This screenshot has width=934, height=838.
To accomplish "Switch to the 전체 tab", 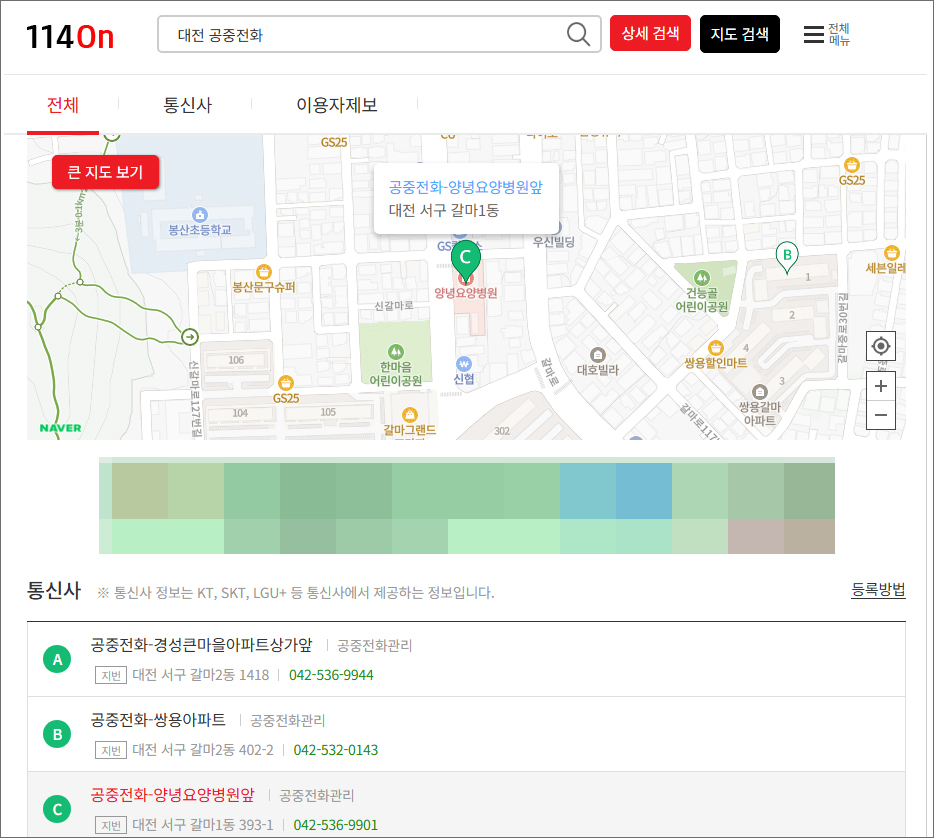I will pyautogui.click(x=63, y=105).
